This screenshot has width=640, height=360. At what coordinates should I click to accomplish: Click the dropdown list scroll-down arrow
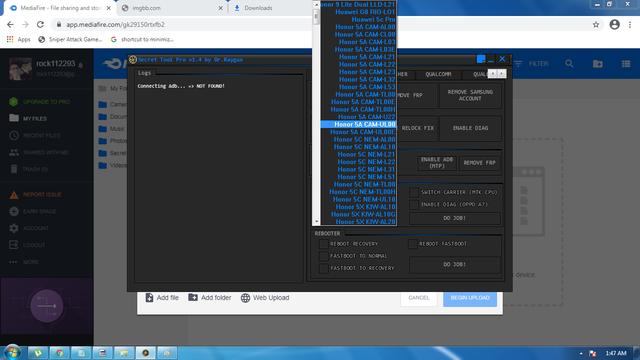click(x=316, y=222)
